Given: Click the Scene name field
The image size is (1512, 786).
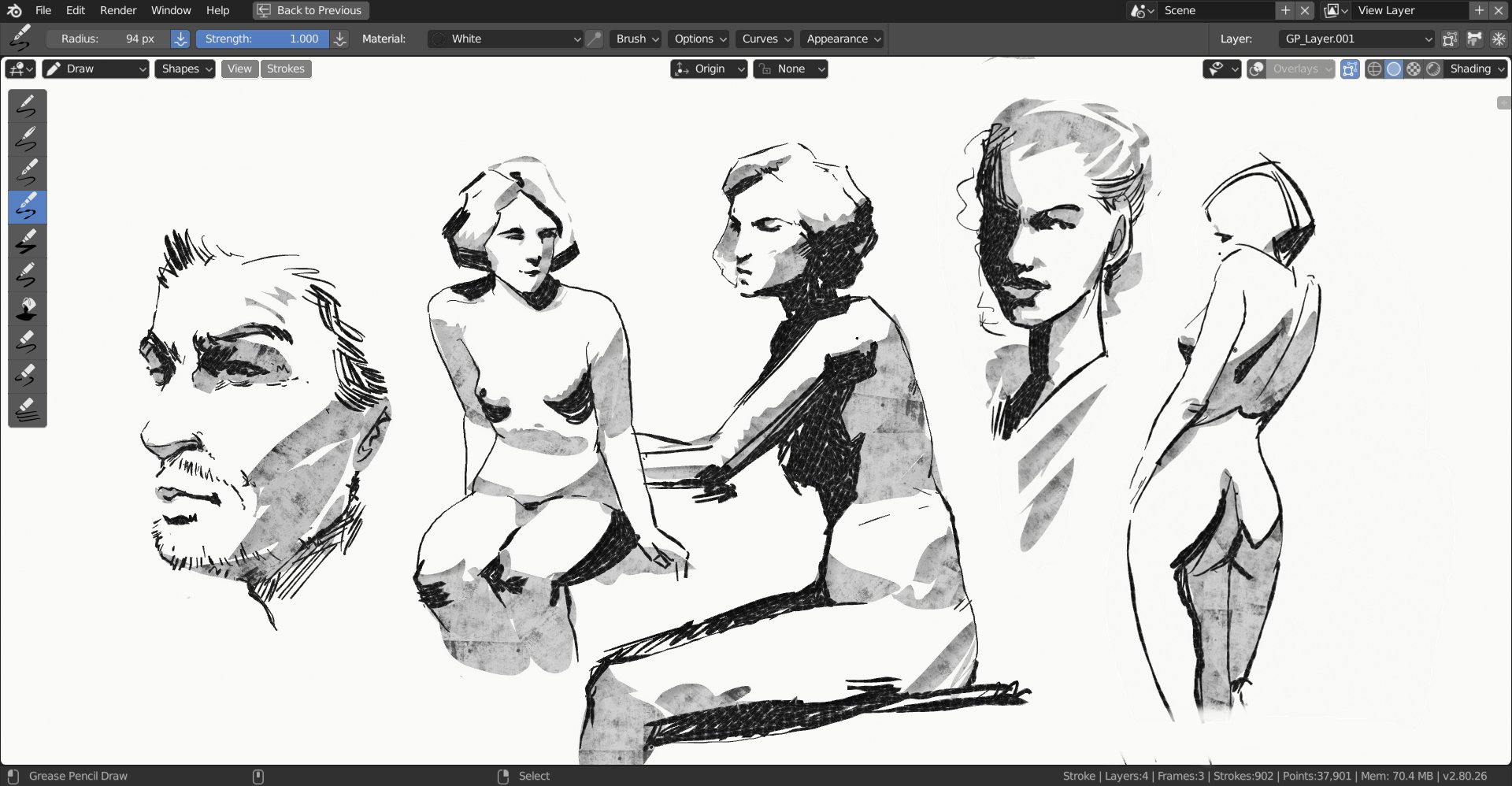Looking at the screenshot, I should (1216, 10).
